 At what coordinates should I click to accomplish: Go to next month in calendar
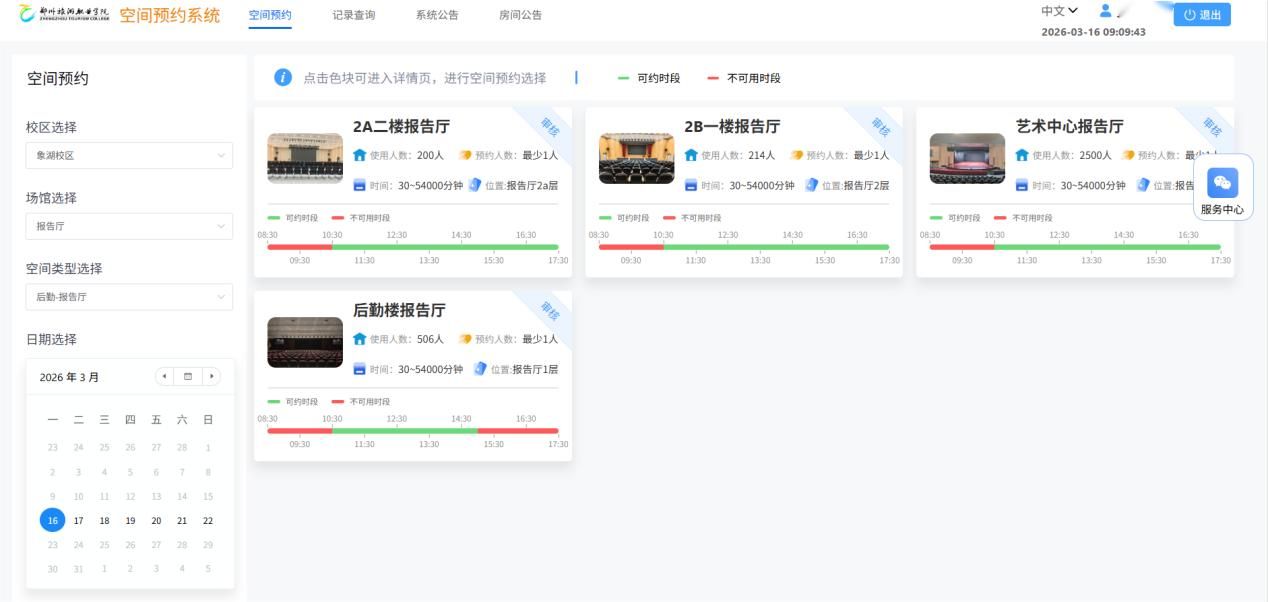[211, 377]
